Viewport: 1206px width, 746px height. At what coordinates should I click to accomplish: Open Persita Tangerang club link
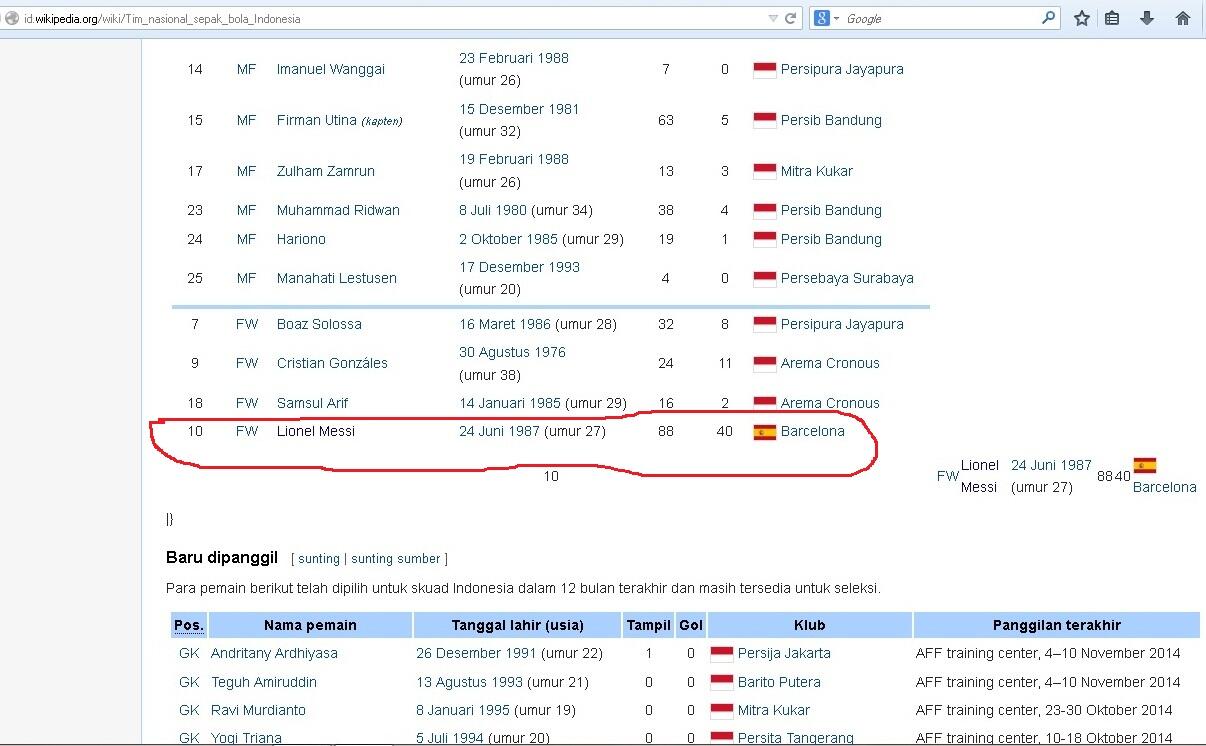pos(796,738)
